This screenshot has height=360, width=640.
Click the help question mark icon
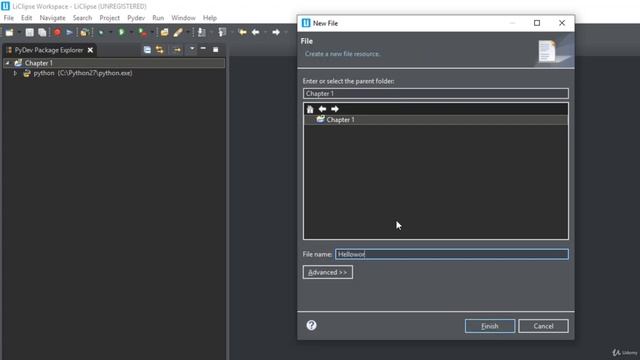tap(311, 325)
